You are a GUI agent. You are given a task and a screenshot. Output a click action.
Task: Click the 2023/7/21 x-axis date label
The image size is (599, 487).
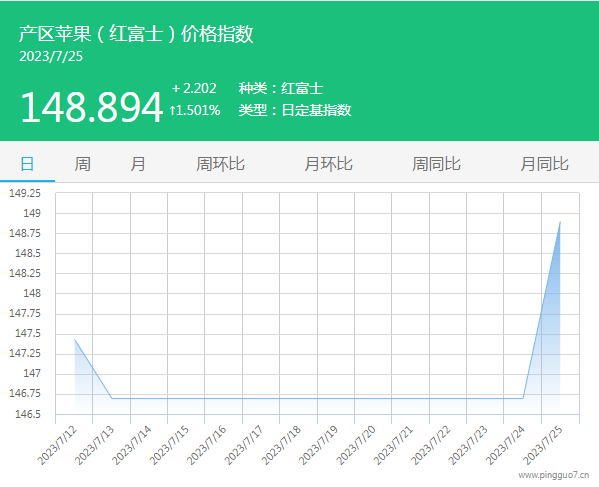tap(393, 445)
